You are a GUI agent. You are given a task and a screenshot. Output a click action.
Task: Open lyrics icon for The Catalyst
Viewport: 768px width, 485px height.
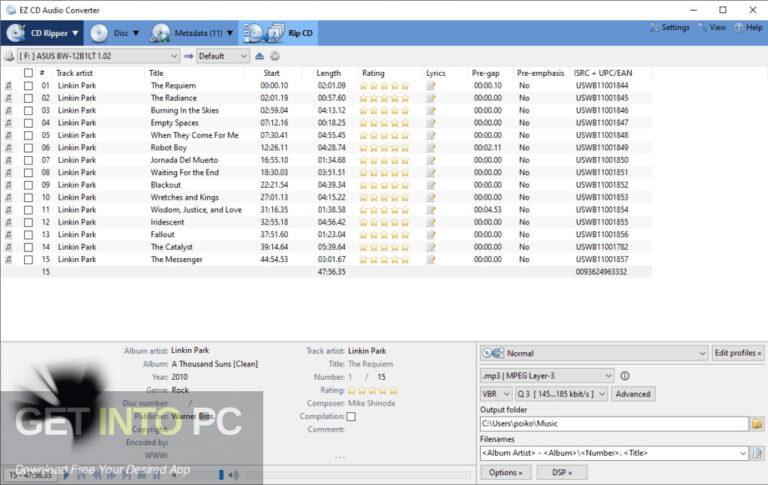[x=431, y=247]
